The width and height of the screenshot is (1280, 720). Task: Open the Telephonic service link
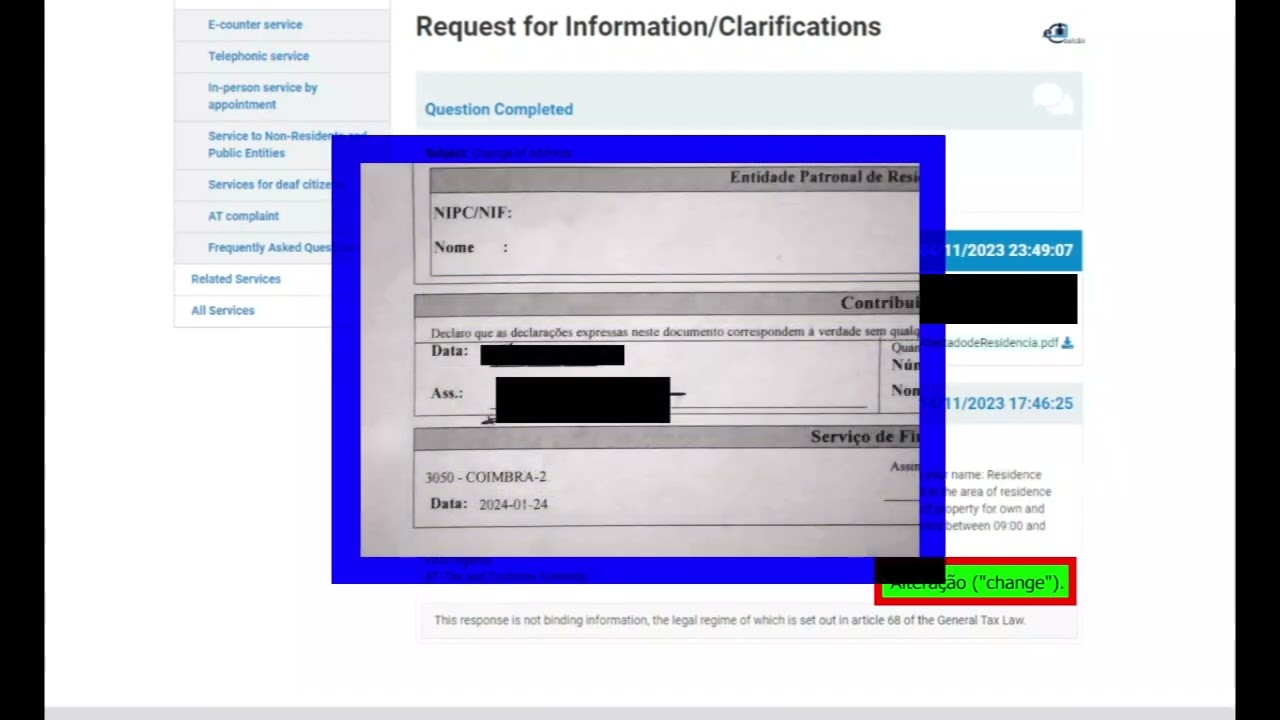click(258, 56)
